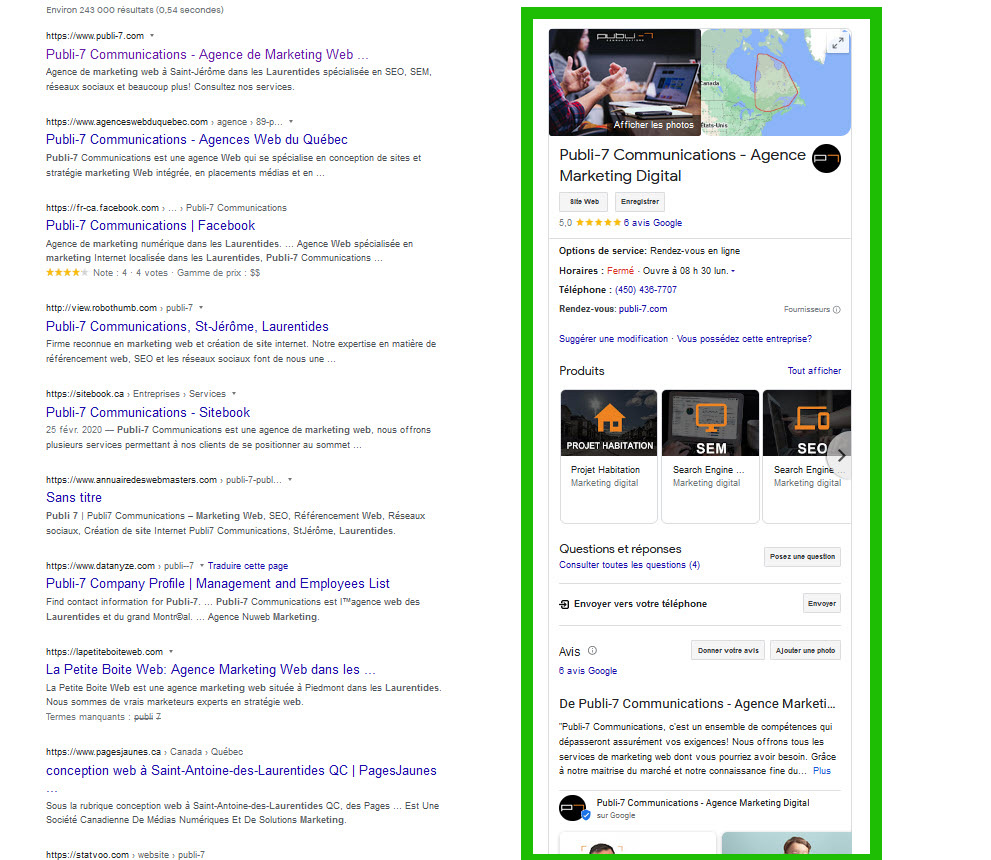Open the SEO product card

[807, 456]
